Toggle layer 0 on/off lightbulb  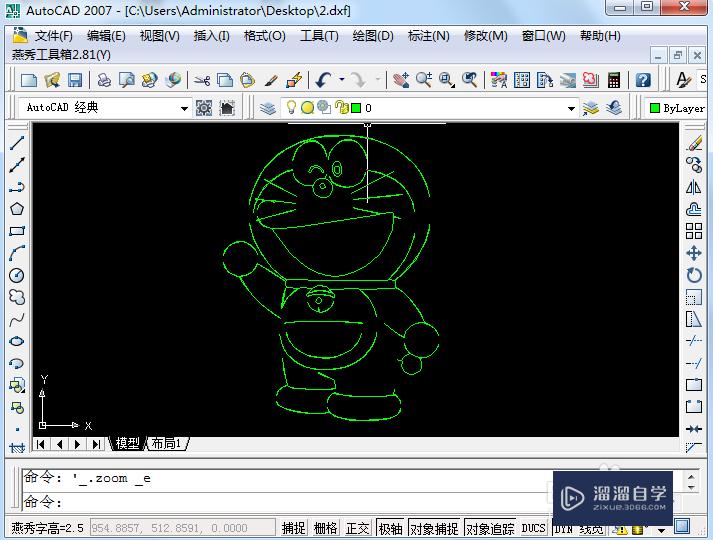pos(291,108)
